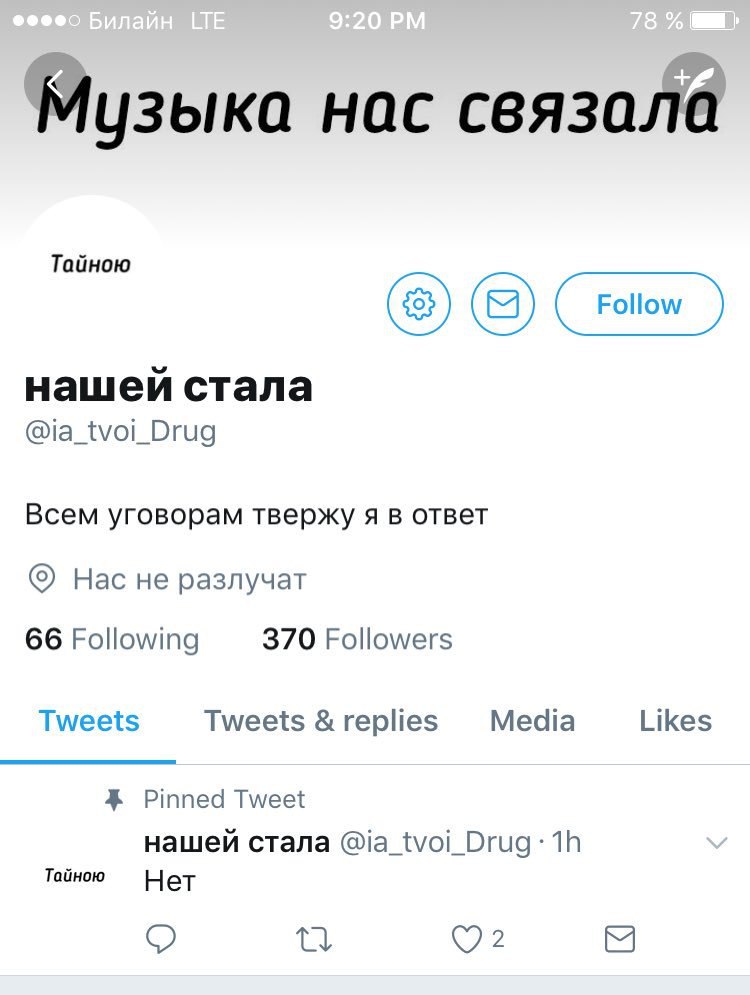Like the pinned tweet heart icon
Screen dimensions: 750x995
pyautogui.click(x=466, y=939)
